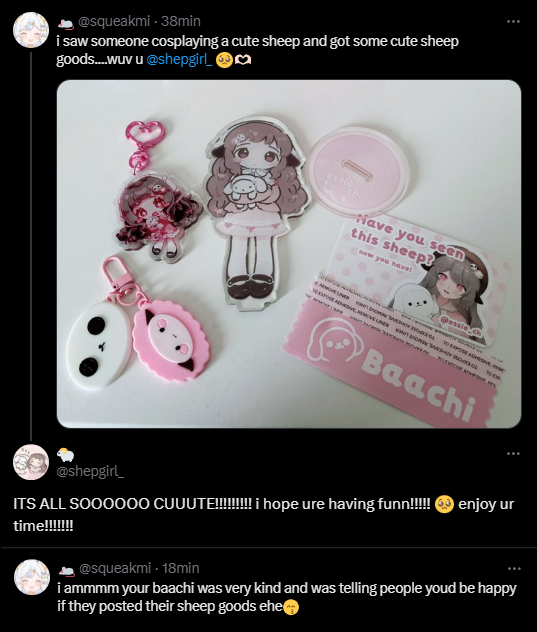The height and width of the screenshot is (632, 537).
Task: Click the 38min timestamp
Action: click(x=181, y=21)
